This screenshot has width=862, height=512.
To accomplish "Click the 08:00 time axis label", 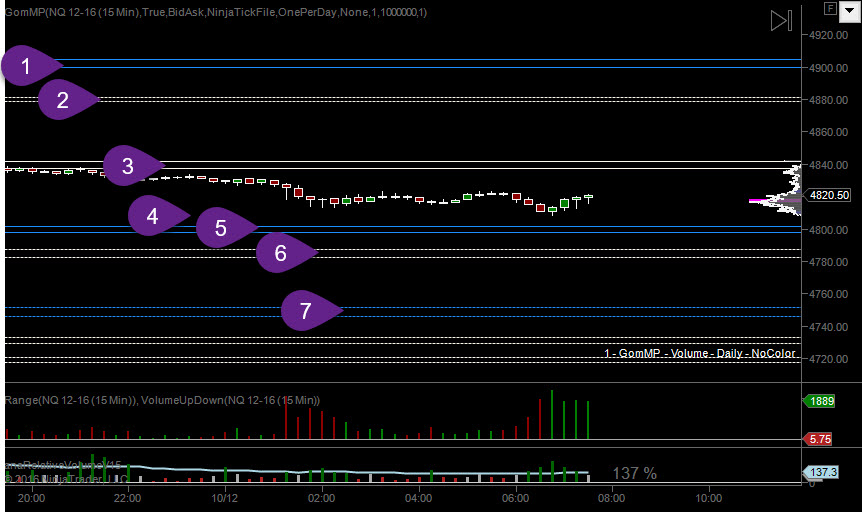I will tap(611, 498).
